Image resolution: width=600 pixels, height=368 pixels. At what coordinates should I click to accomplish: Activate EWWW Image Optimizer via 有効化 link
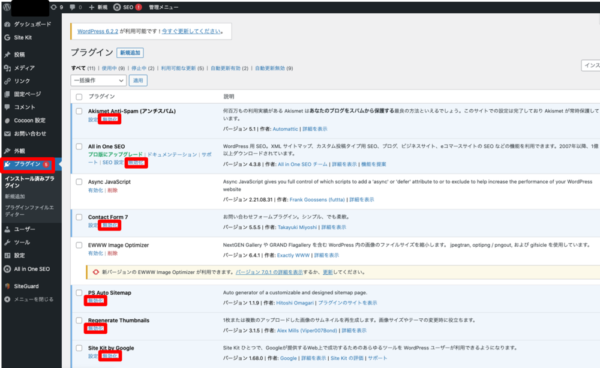pyautogui.click(x=95, y=253)
